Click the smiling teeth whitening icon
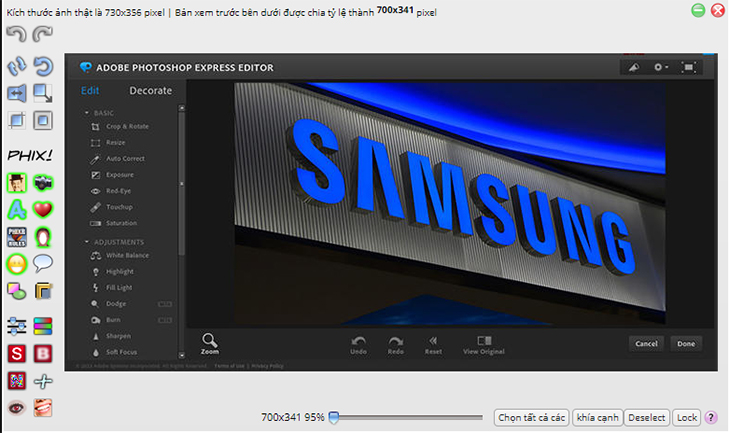730x433 pixels. tap(43, 408)
